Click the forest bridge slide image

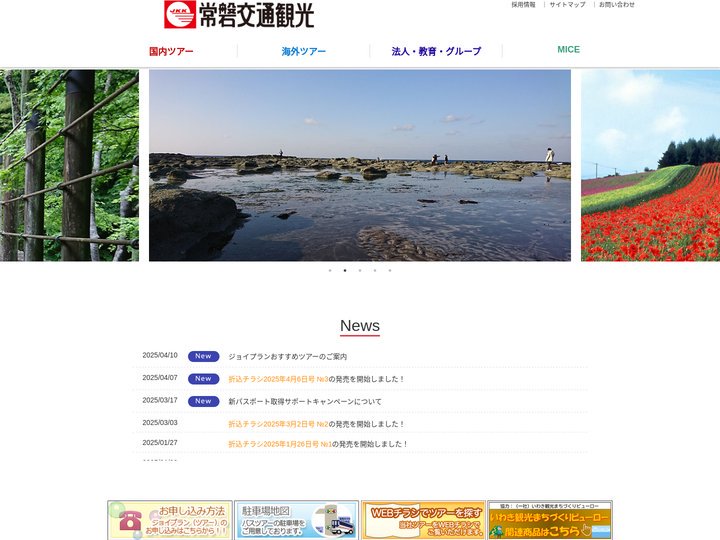(x=69, y=165)
